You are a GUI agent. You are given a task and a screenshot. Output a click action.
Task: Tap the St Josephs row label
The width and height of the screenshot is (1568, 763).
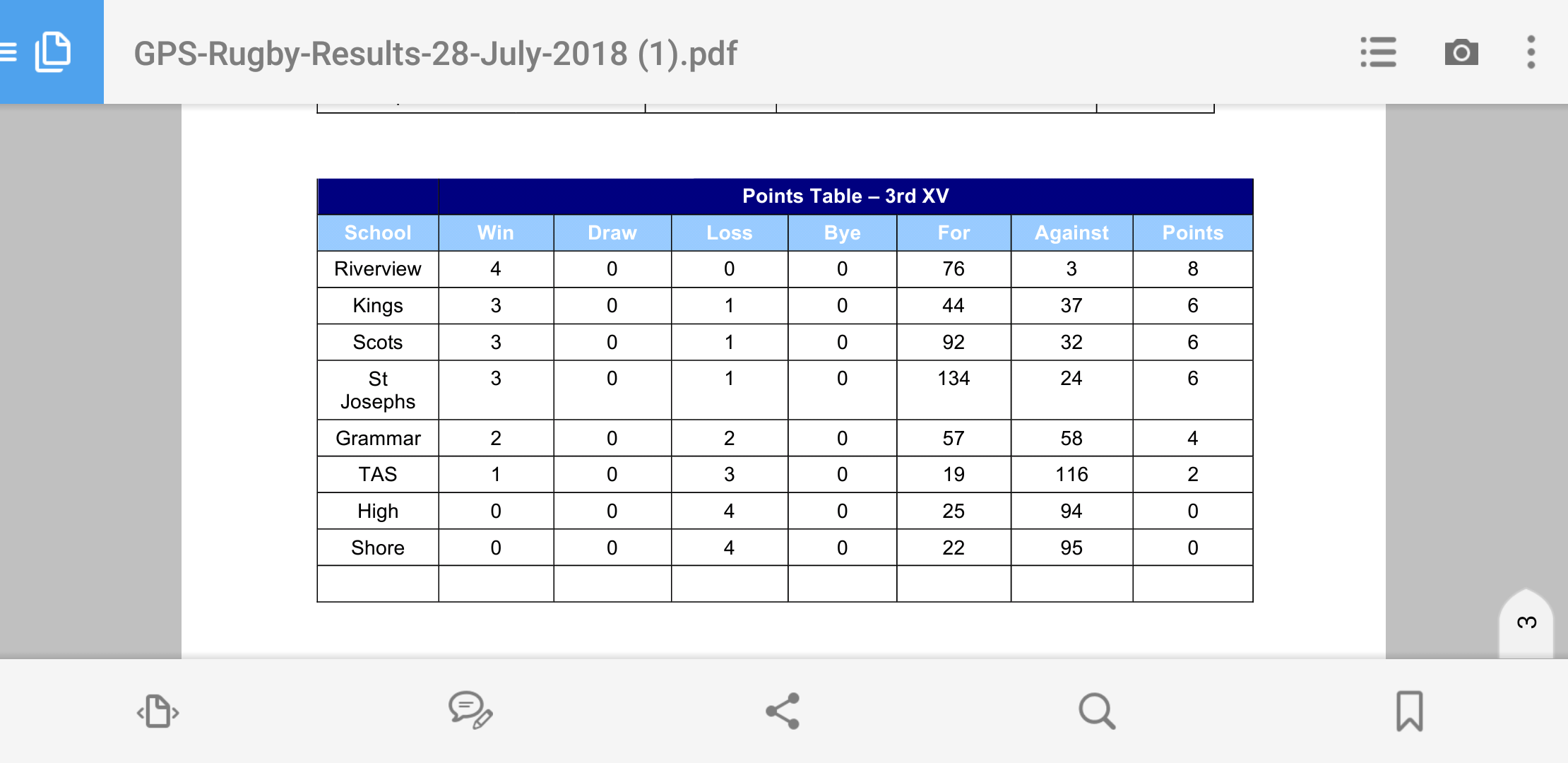point(378,390)
